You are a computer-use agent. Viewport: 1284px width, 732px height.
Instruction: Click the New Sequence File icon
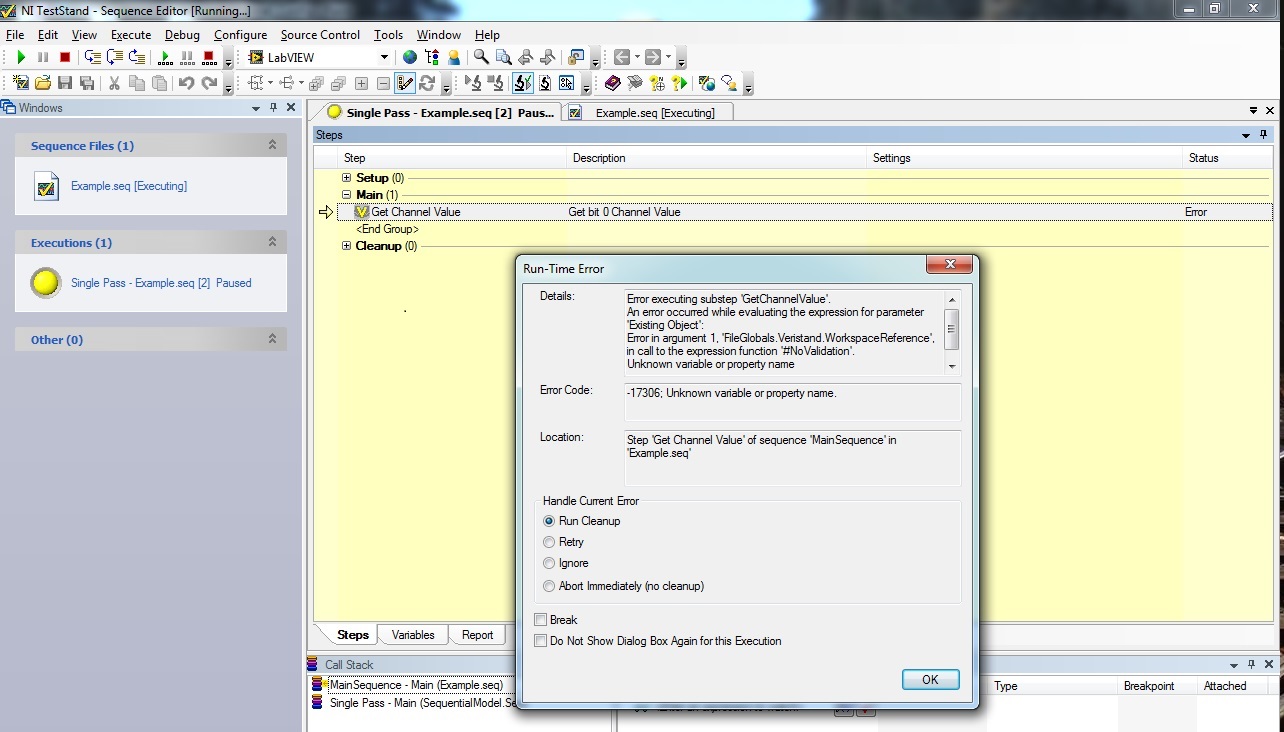point(21,84)
